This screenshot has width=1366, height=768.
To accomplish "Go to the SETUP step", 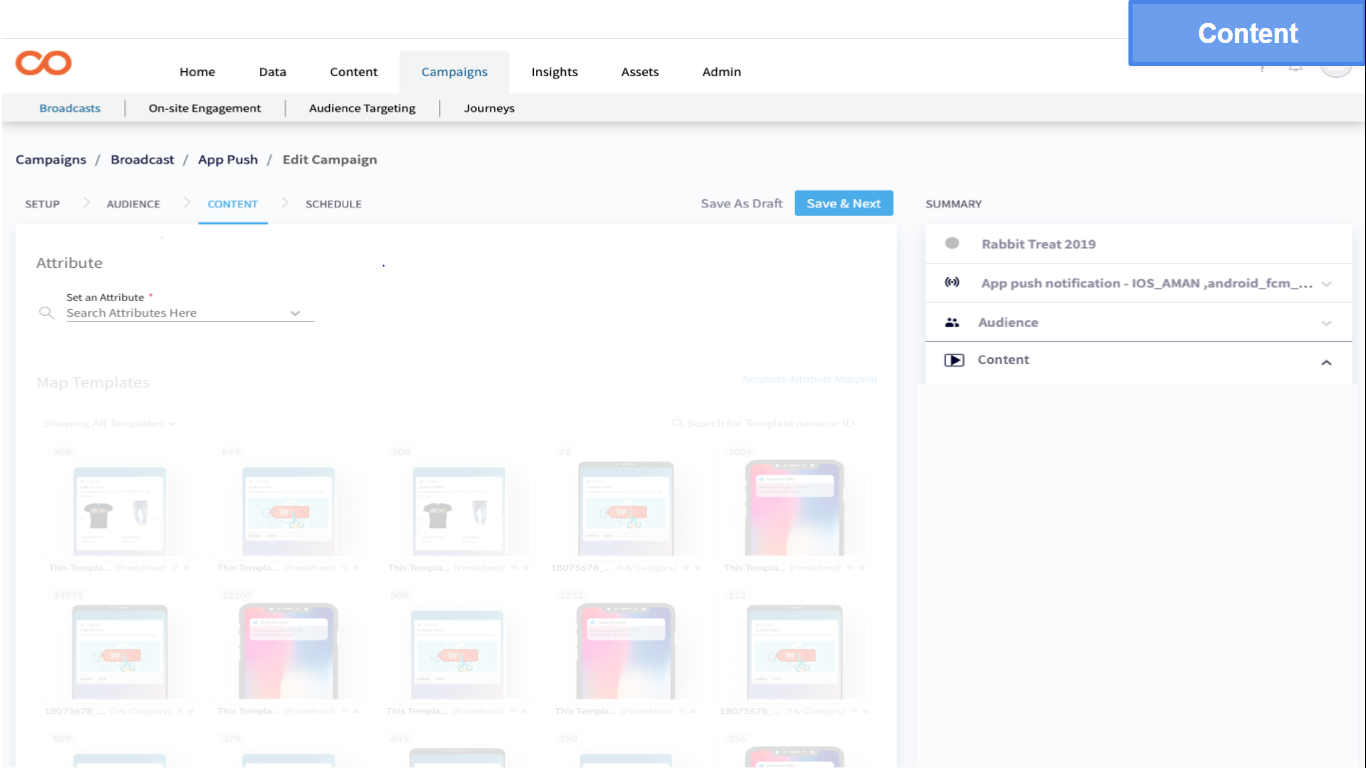I will [42, 204].
